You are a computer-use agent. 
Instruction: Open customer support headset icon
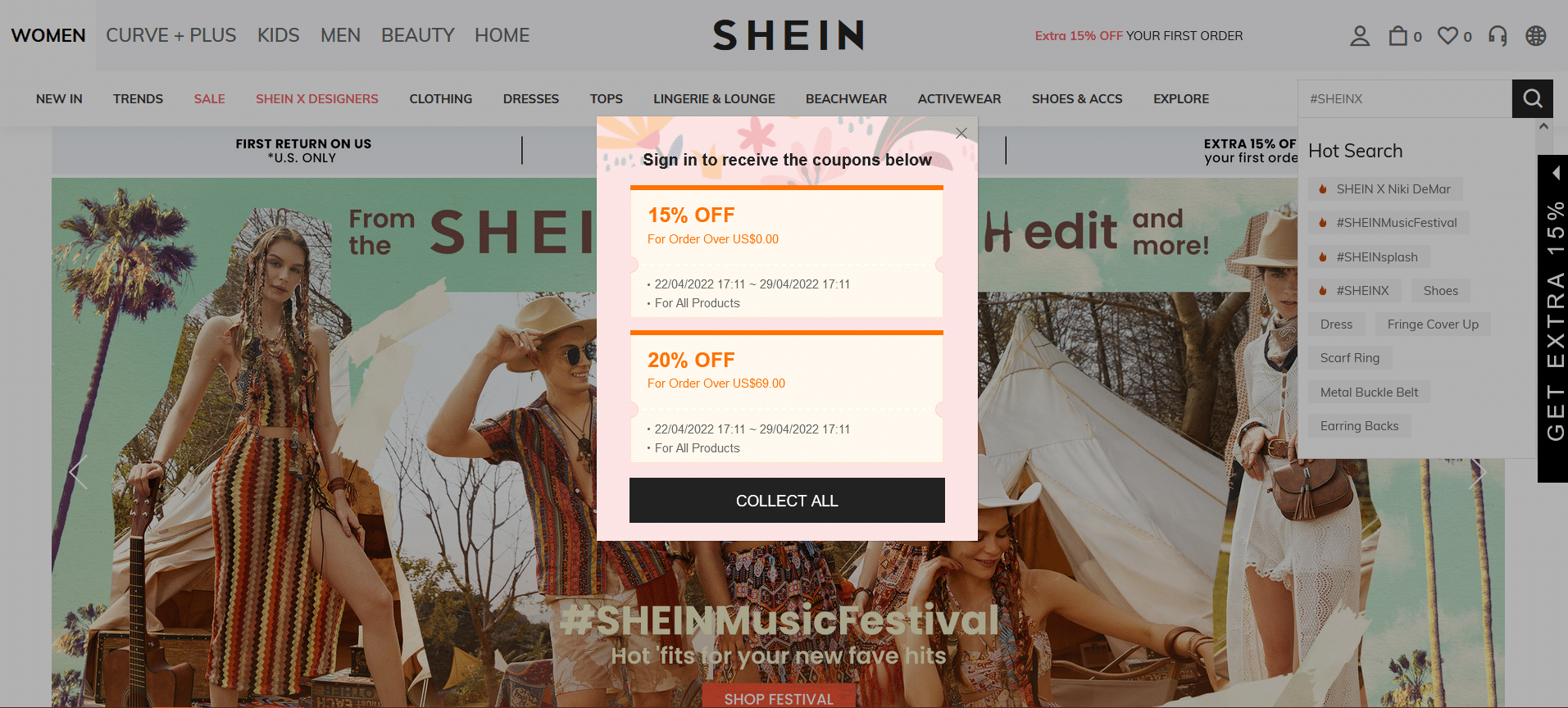1498,36
